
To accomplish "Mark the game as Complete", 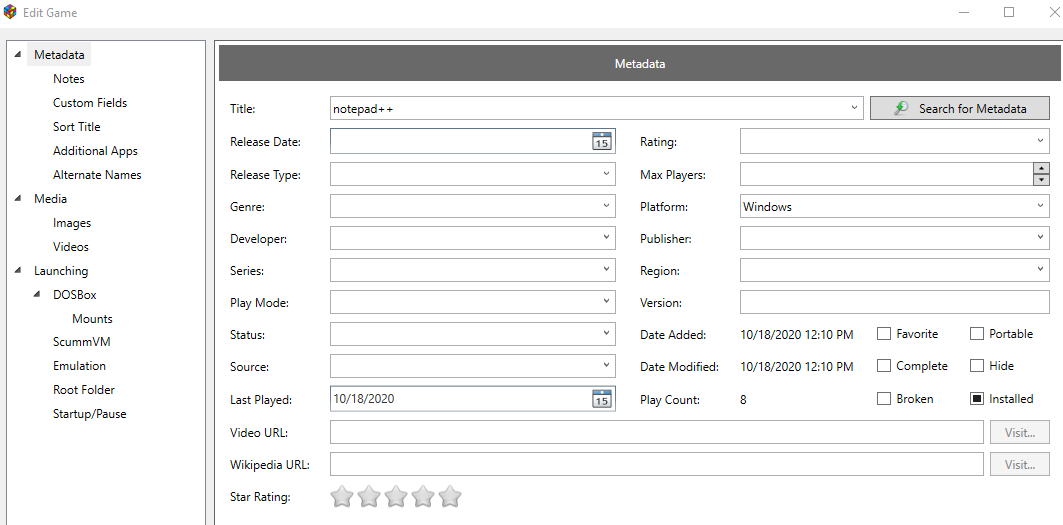I will point(883,366).
